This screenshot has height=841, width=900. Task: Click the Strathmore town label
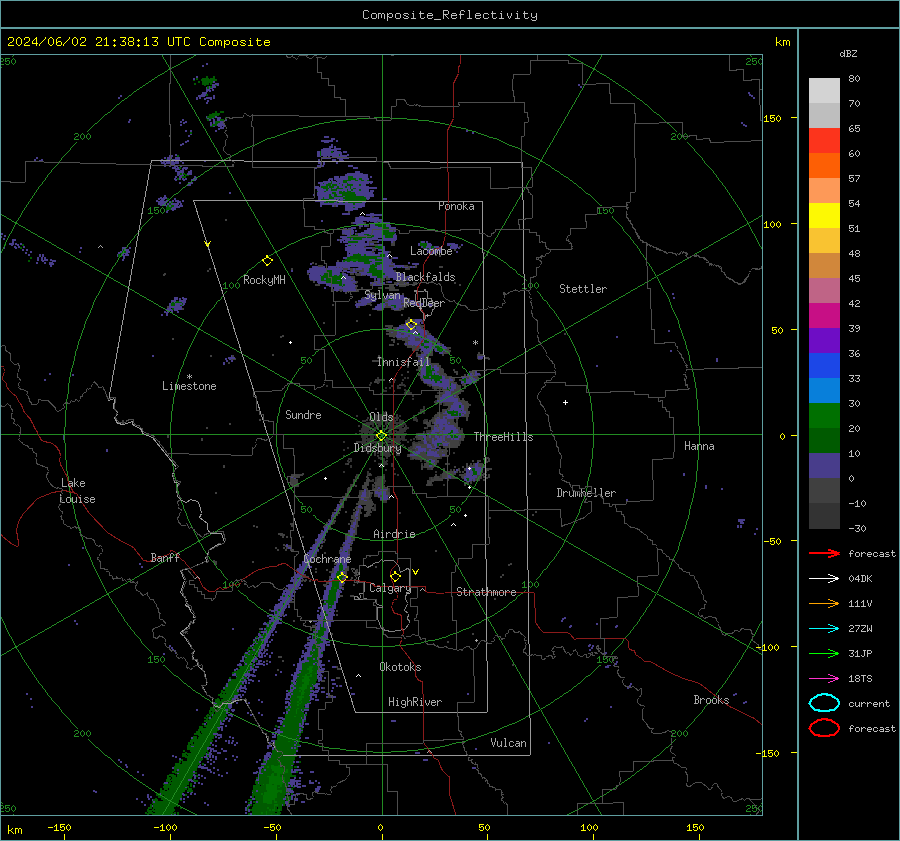[486, 592]
